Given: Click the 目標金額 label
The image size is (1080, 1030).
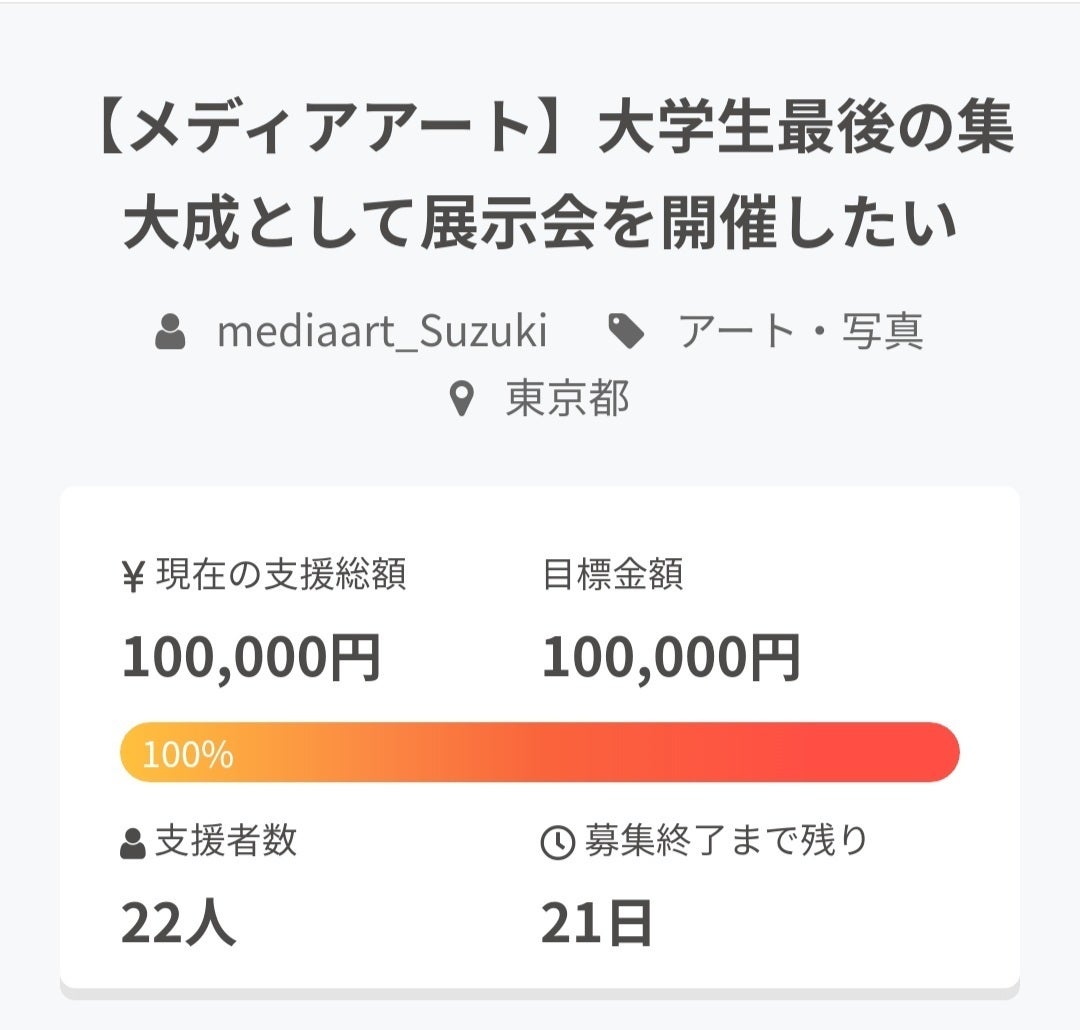Looking at the screenshot, I should 612,576.
